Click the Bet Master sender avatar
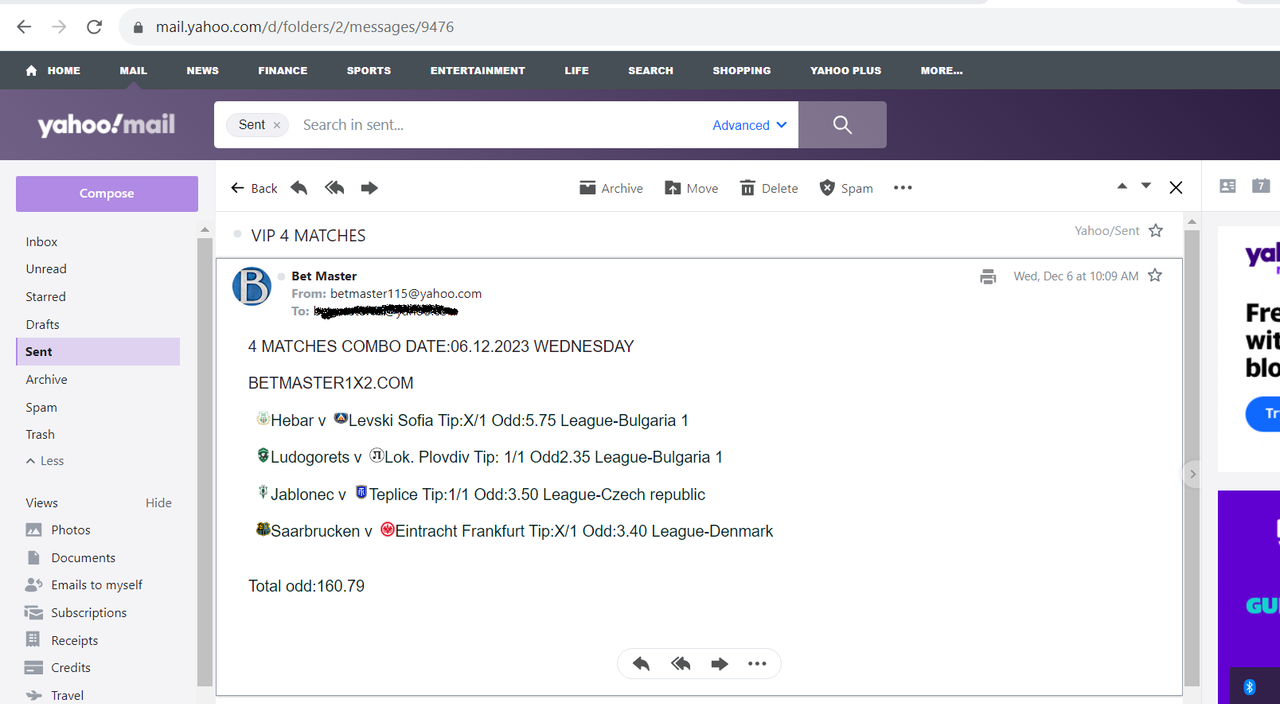This screenshot has height=704, width=1280. 252,286
